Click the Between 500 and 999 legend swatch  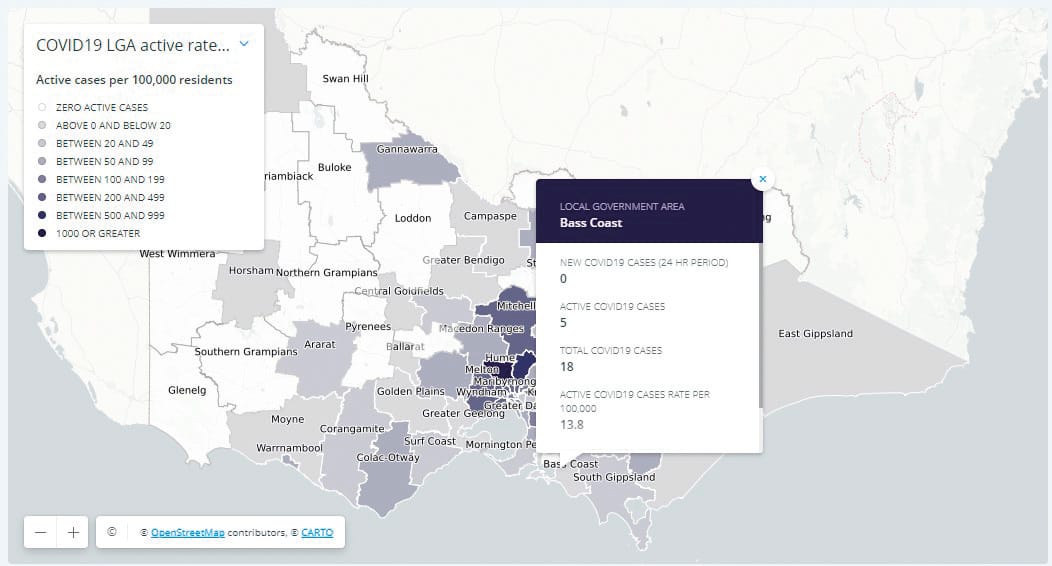click(x=42, y=215)
